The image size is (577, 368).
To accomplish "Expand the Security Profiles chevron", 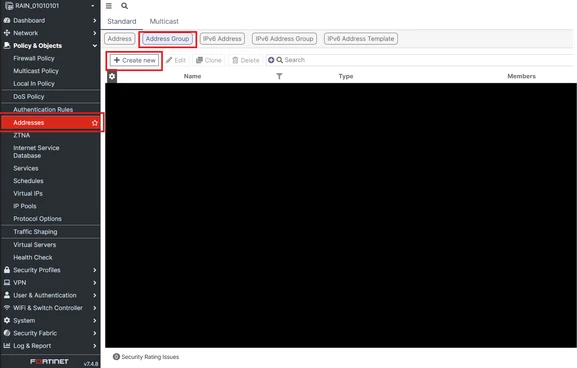I will point(95,270).
